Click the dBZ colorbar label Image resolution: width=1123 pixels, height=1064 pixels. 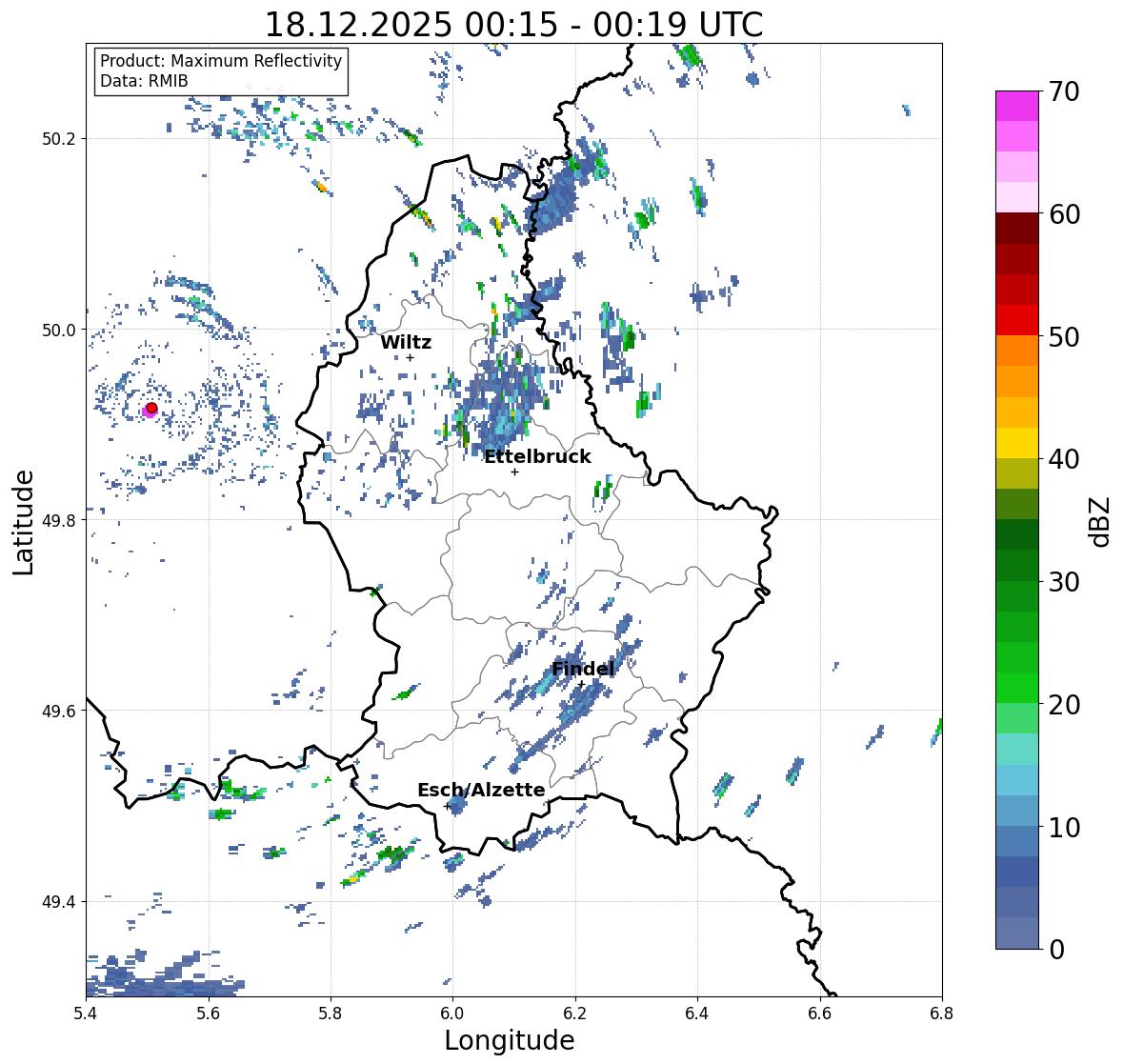[x=1101, y=521]
